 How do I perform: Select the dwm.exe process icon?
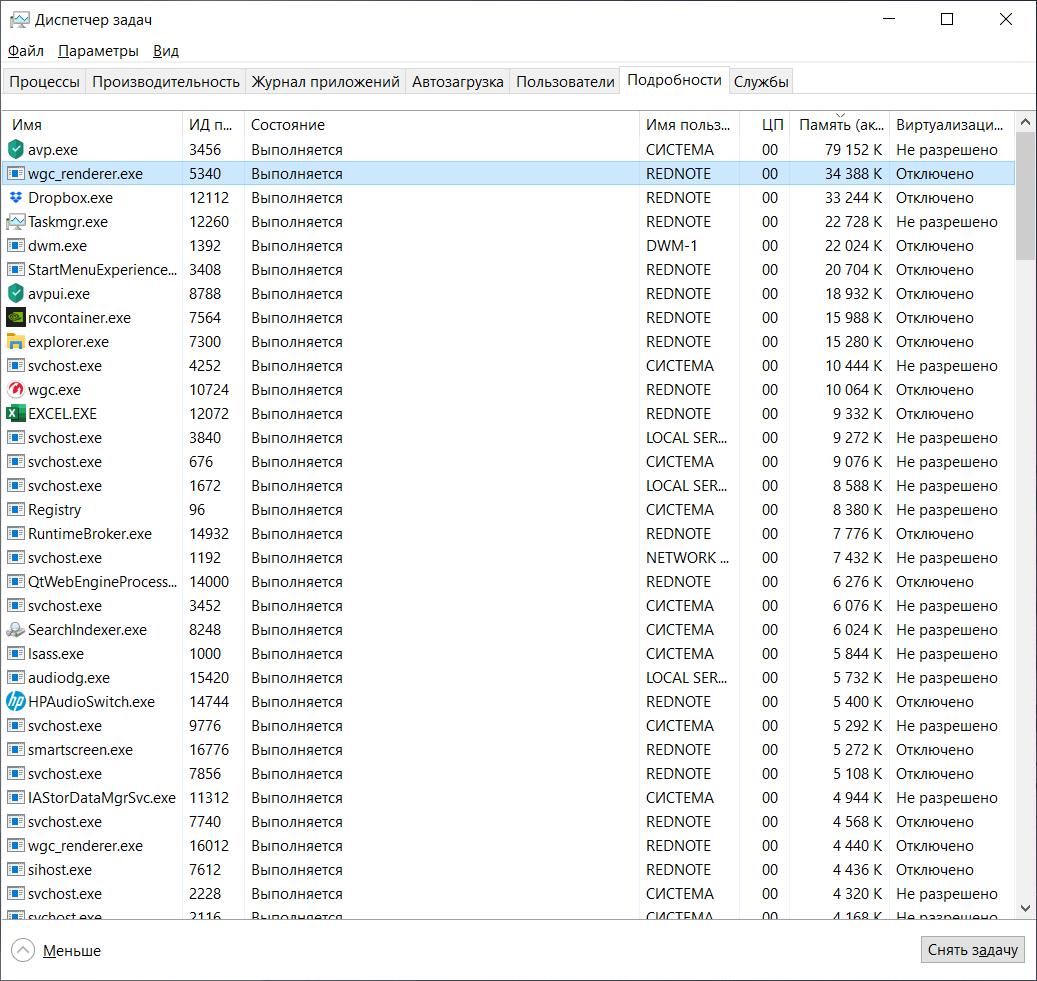tap(16, 245)
